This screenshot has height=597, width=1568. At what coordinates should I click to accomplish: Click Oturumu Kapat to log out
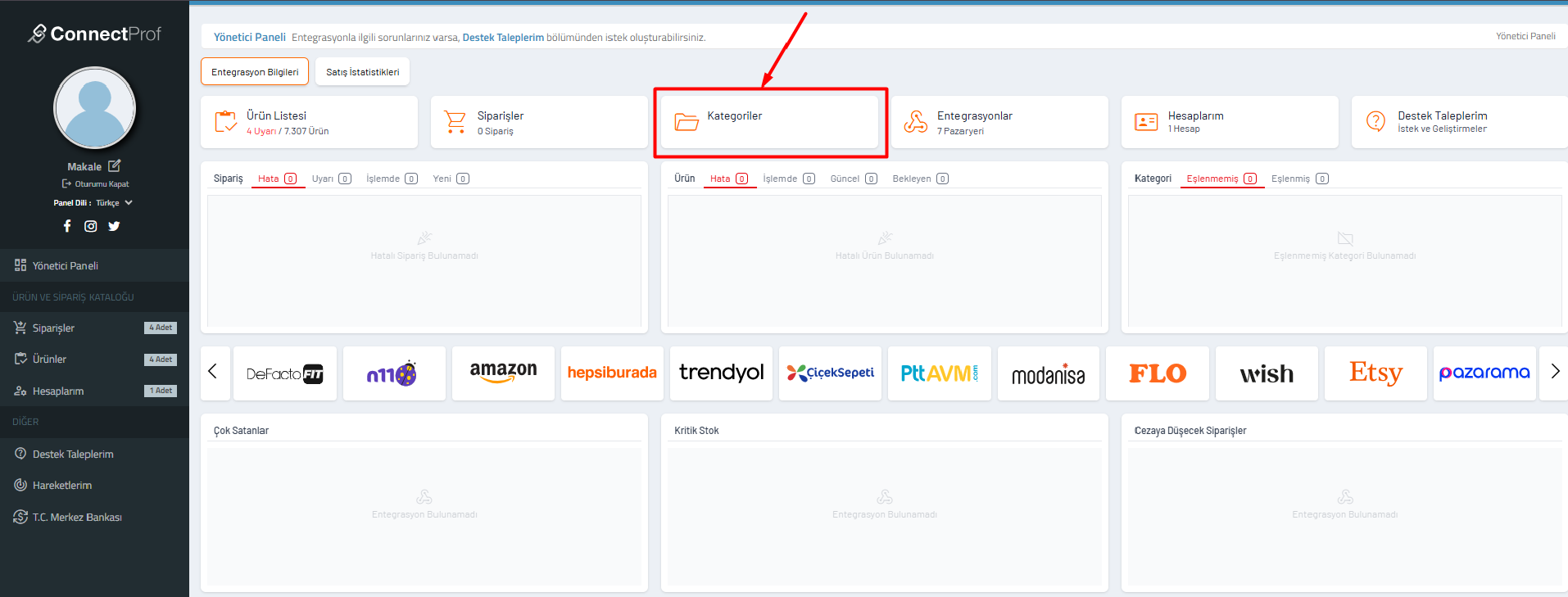coord(95,184)
